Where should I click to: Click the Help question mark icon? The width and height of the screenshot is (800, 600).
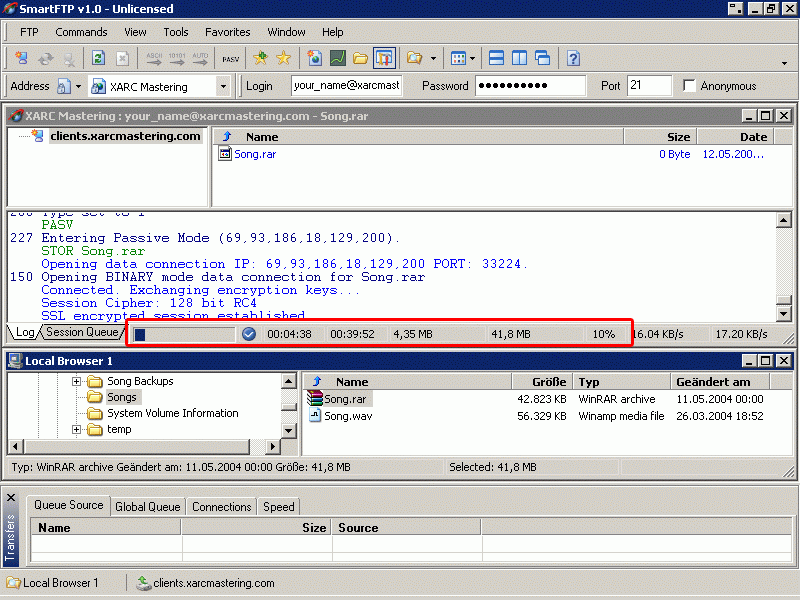[x=573, y=58]
